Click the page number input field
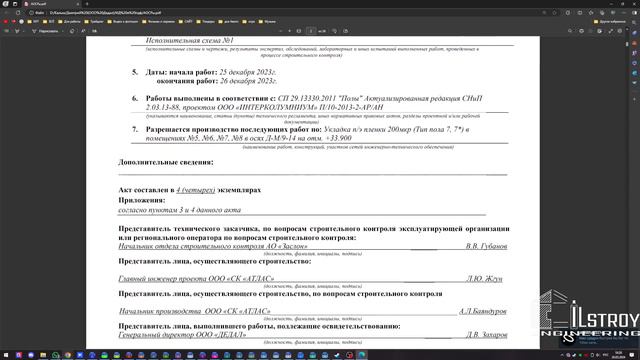640x360 pixels. click(x=311, y=31)
